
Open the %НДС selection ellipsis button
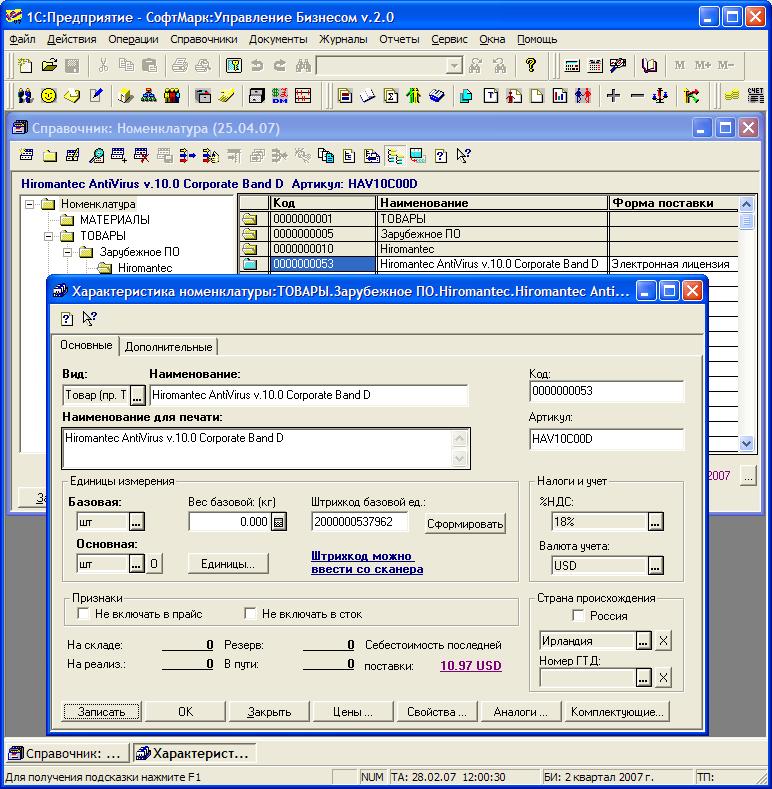point(655,522)
